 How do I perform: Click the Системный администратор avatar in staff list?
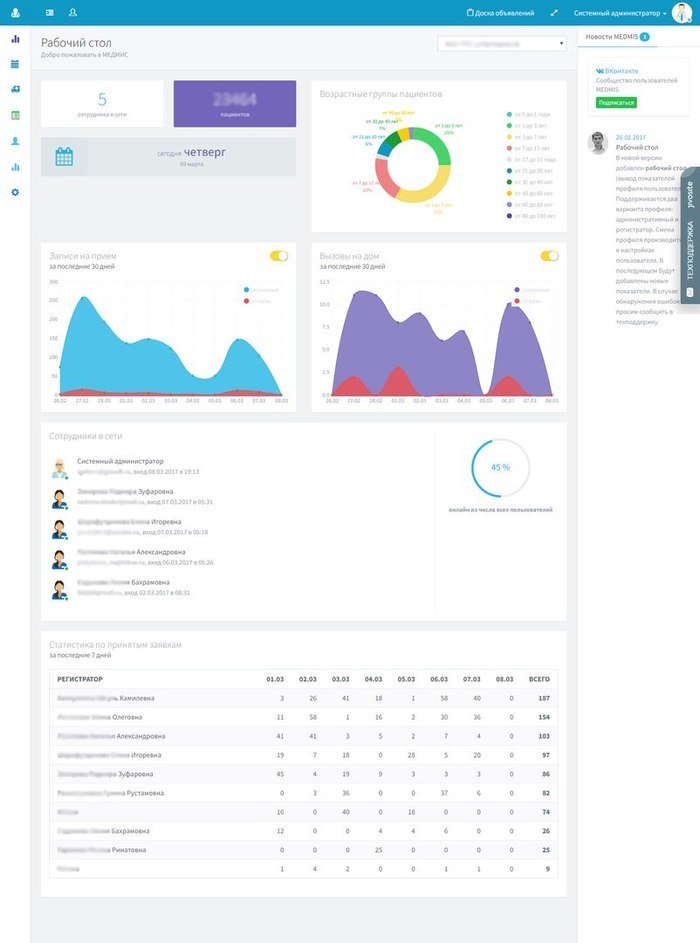click(59, 468)
